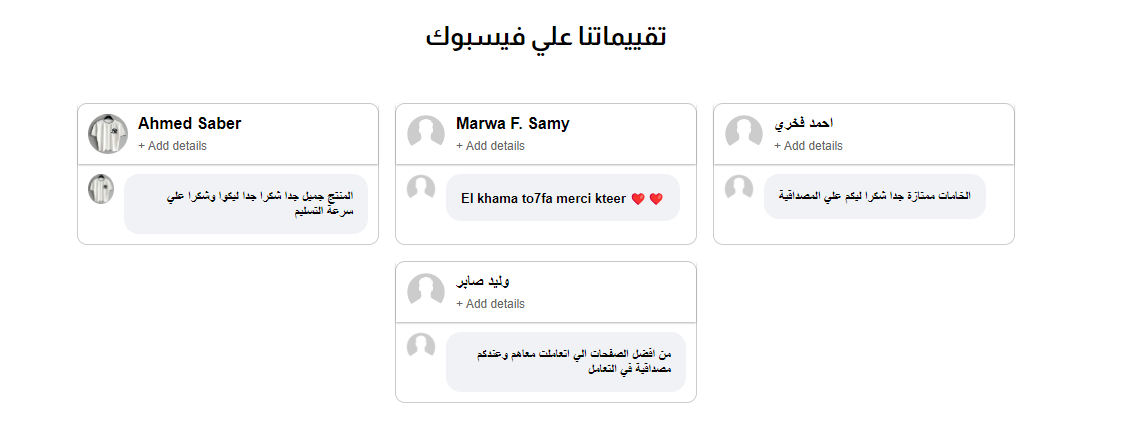Open the Ahmed Saber name link
Screen dimensions: 1142x440
[x=189, y=123]
